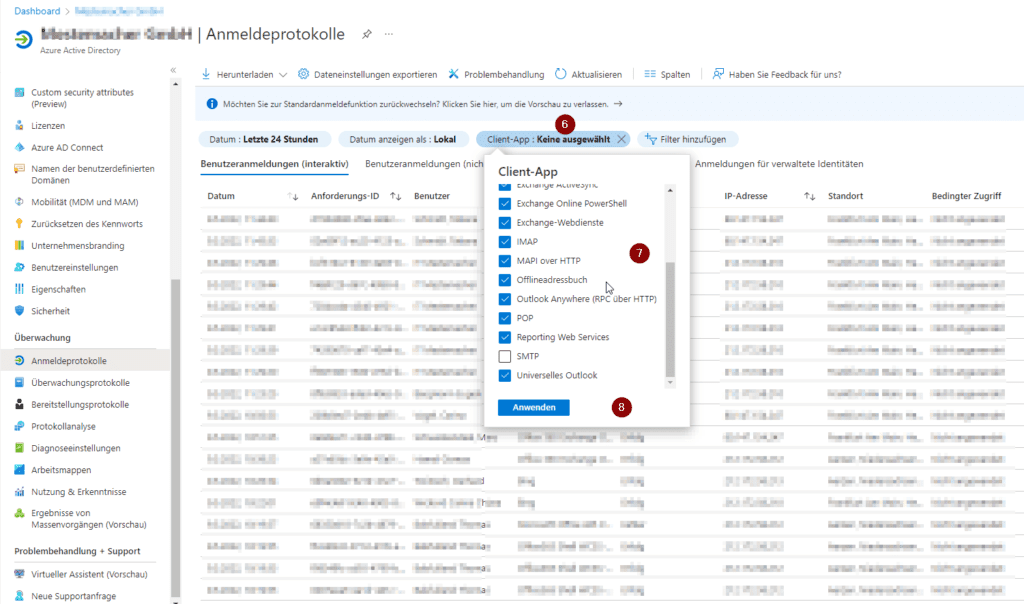The height and width of the screenshot is (604, 1024).
Task: Click the Sicherheit shield icon
Action: [19, 311]
